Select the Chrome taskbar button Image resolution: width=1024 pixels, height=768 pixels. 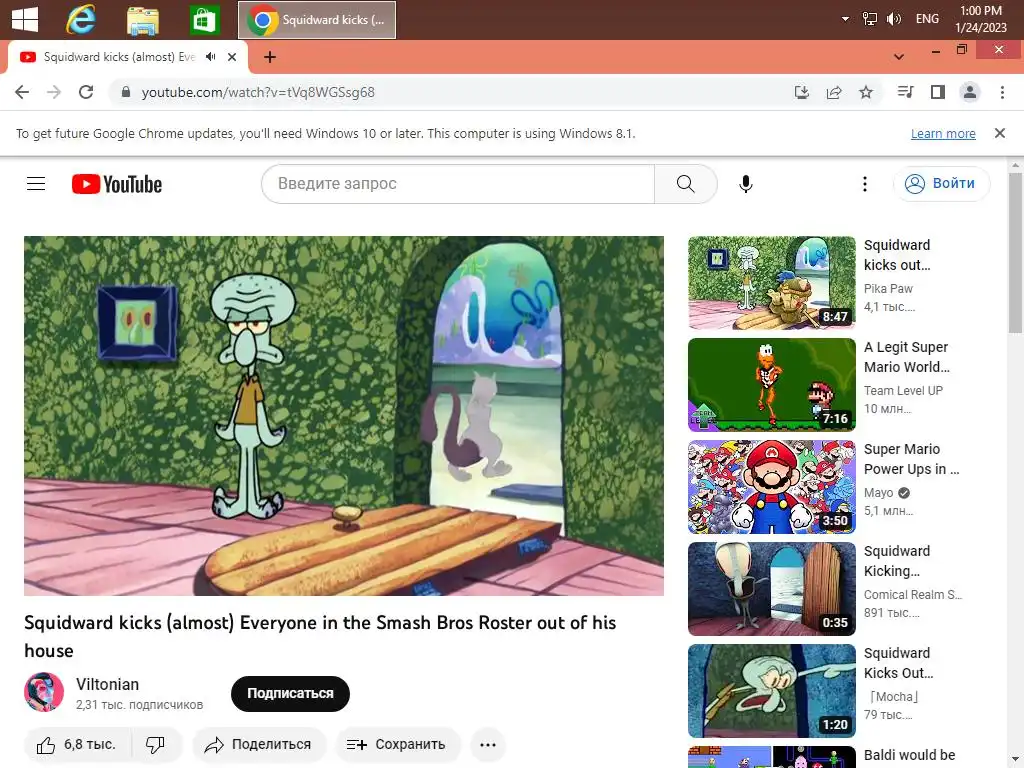[317, 20]
